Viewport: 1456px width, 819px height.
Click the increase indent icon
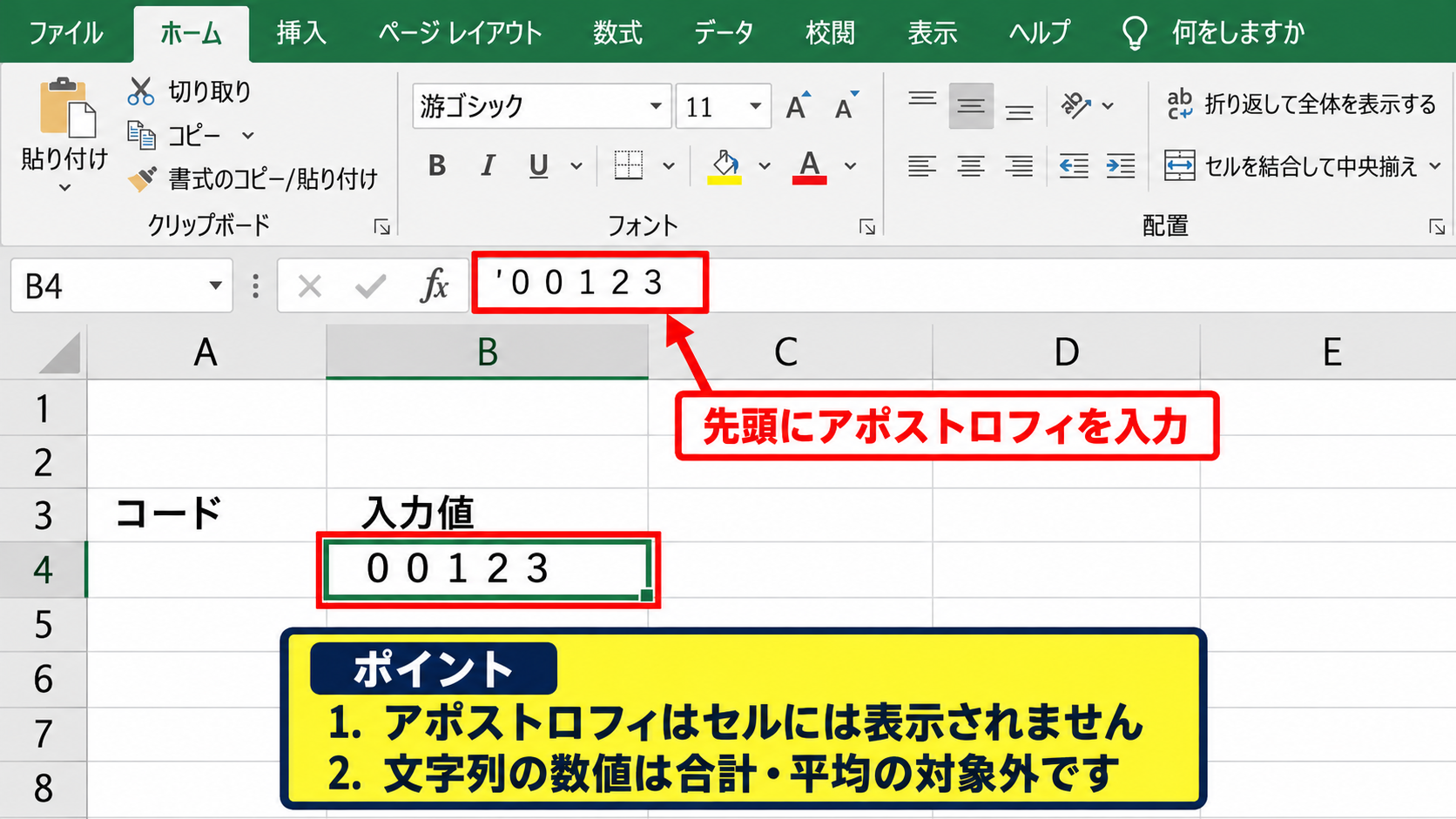pyautogui.click(x=1121, y=165)
